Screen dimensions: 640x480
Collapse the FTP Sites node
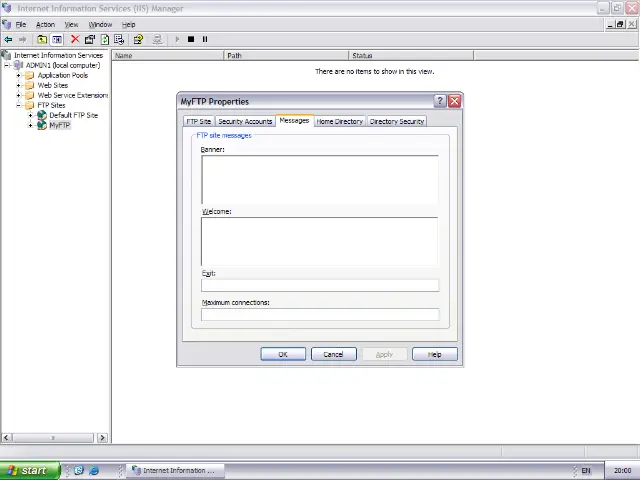[x=18, y=105]
